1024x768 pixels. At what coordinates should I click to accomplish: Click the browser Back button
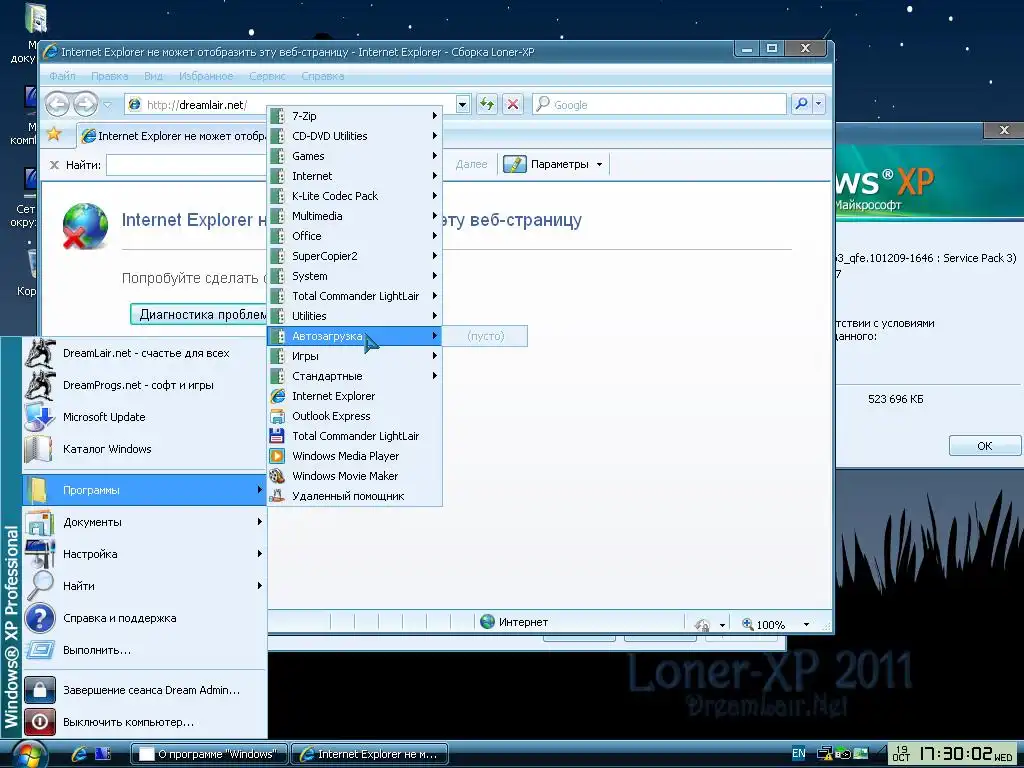[57, 104]
